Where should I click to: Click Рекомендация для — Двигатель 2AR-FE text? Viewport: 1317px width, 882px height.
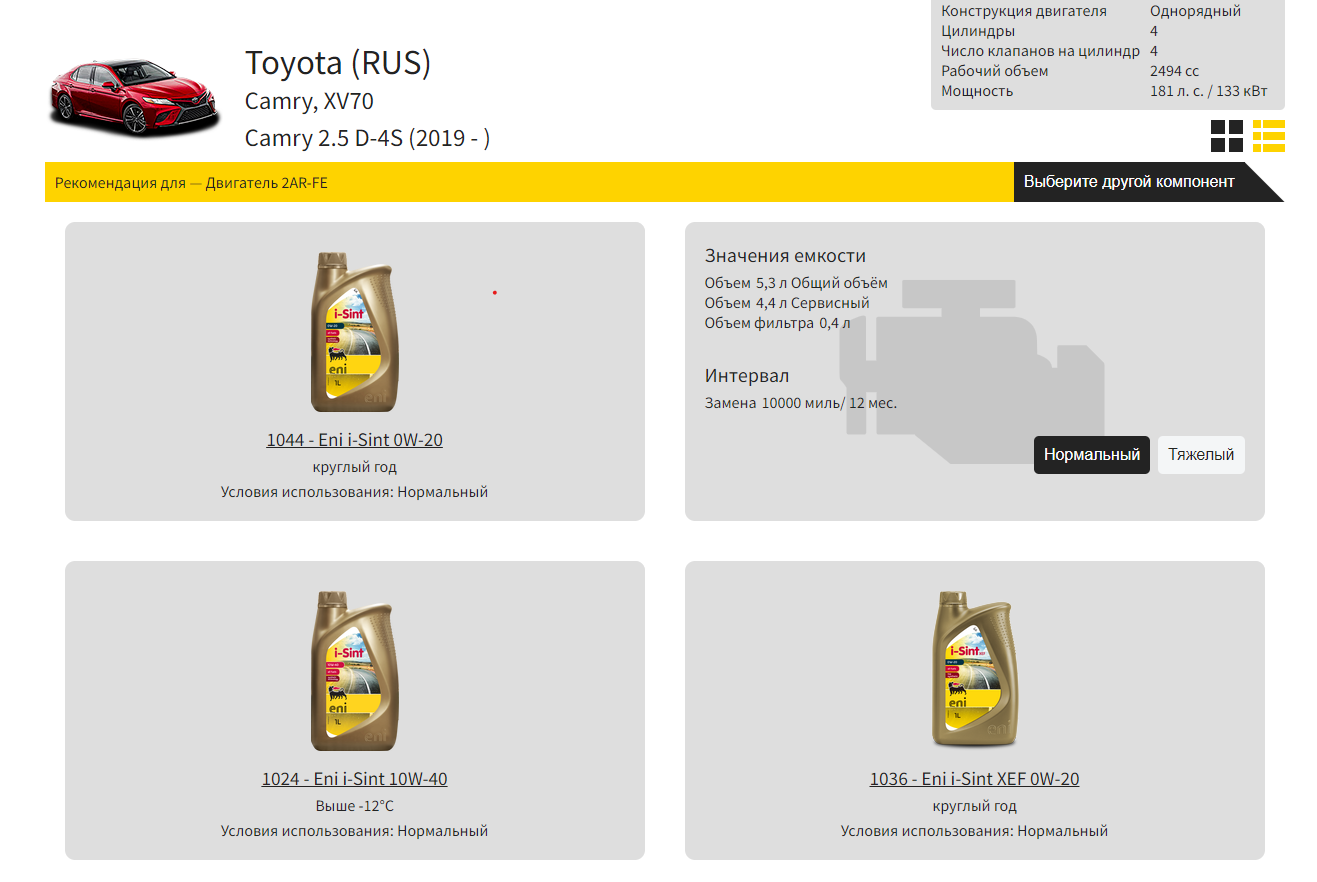pyautogui.click(x=191, y=183)
